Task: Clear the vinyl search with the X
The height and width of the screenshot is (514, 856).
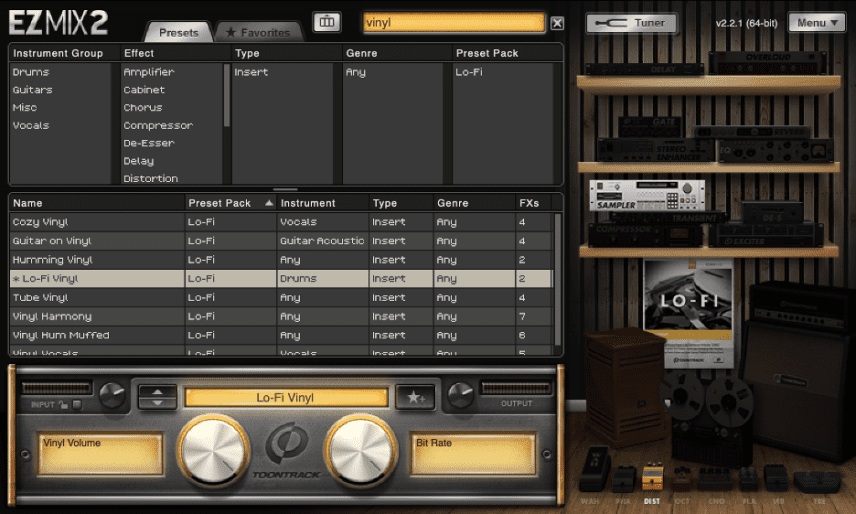Action: [557, 23]
